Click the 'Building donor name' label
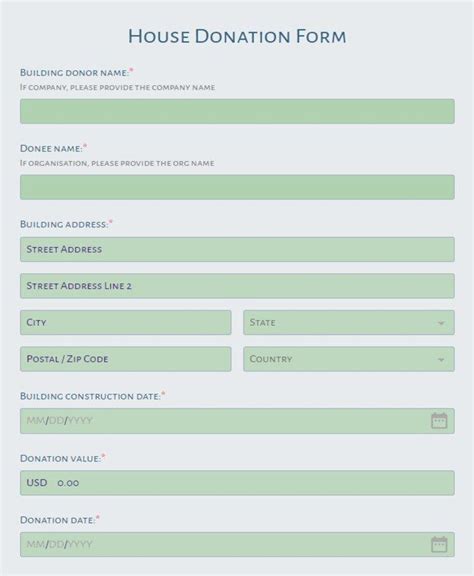The width and height of the screenshot is (474, 576). [75, 73]
